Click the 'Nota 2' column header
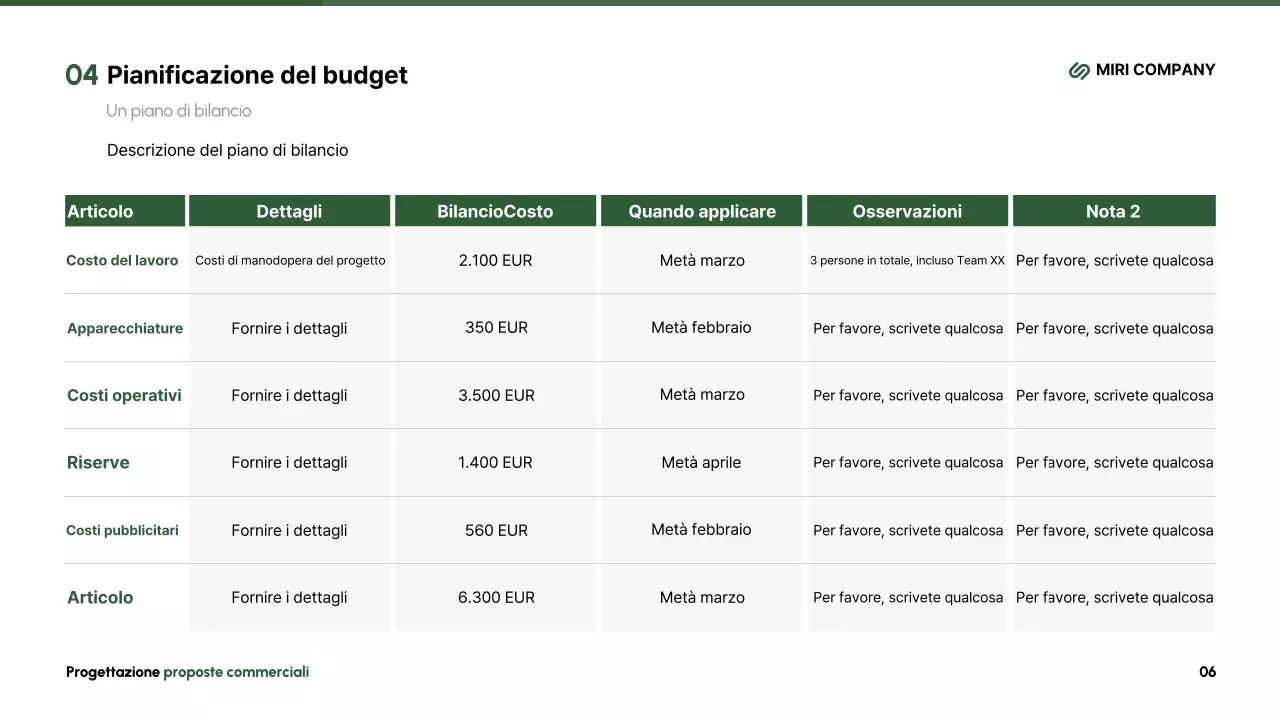 [x=1113, y=211]
